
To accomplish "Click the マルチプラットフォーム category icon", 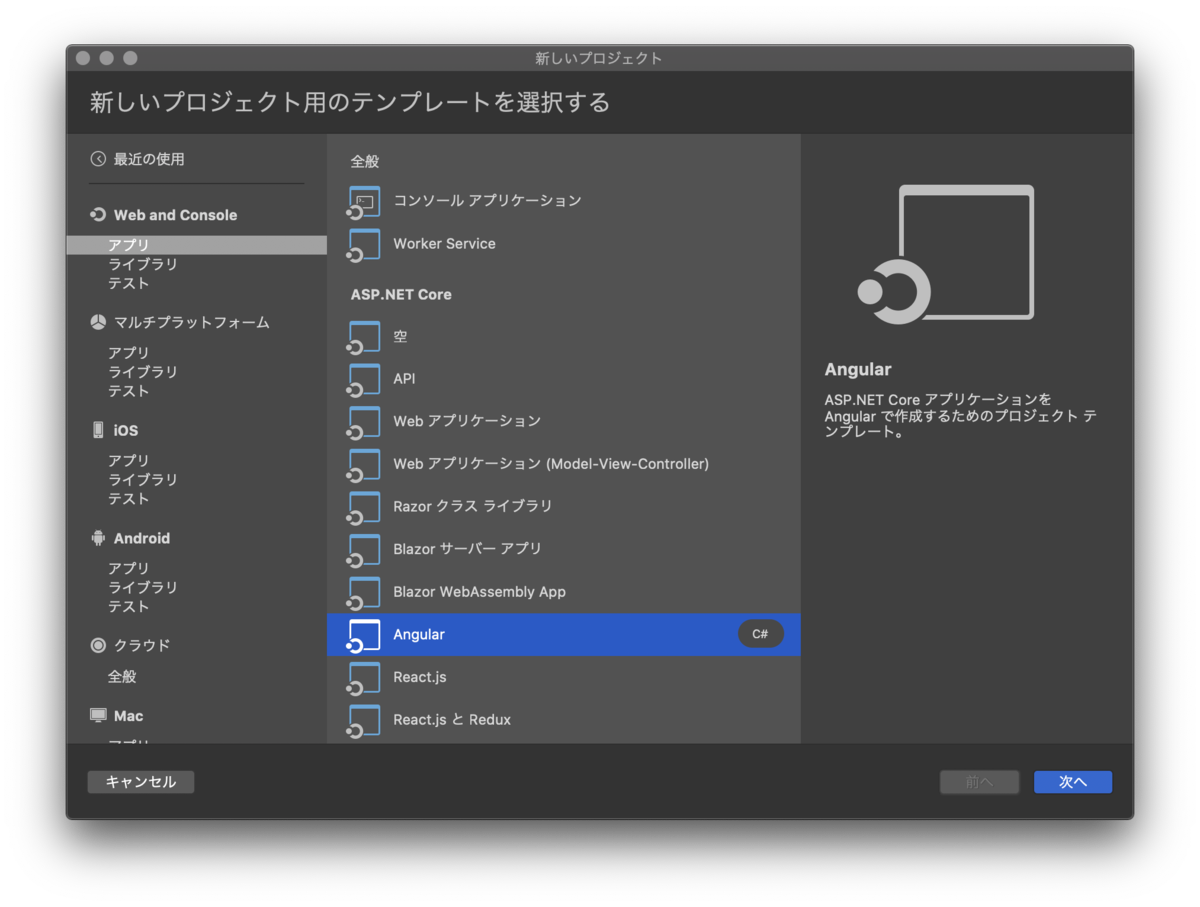I will click(98, 322).
